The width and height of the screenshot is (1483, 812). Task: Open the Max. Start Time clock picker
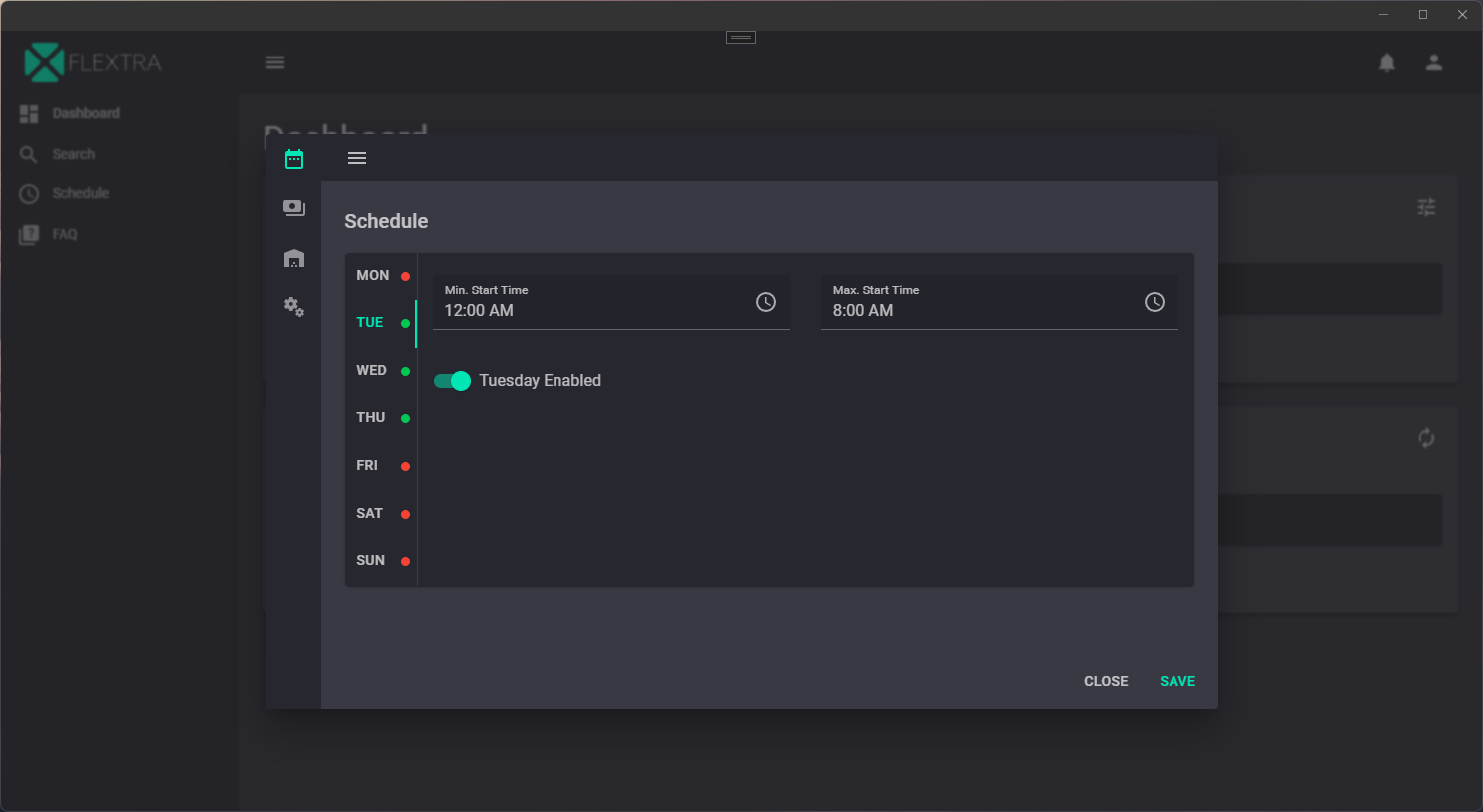click(x=1155, y=302)
